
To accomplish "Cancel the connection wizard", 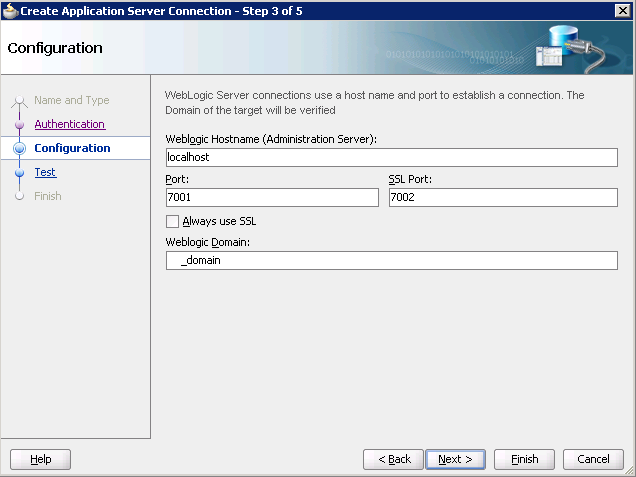I will point(593,459).
